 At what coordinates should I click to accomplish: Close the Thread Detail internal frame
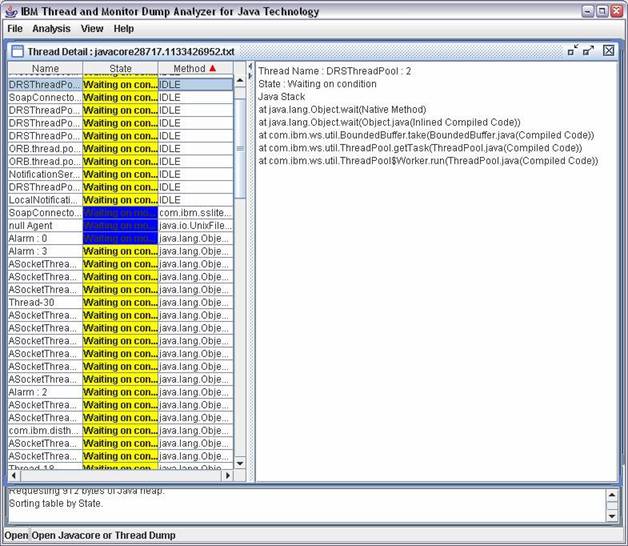click(x=608, y=50)
